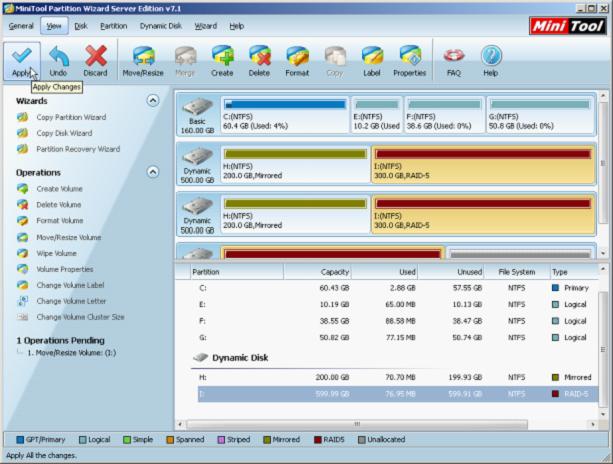This screenshot has width=613, height=464.
Task: Sort by Unused column header
Action: coord(451,272)
